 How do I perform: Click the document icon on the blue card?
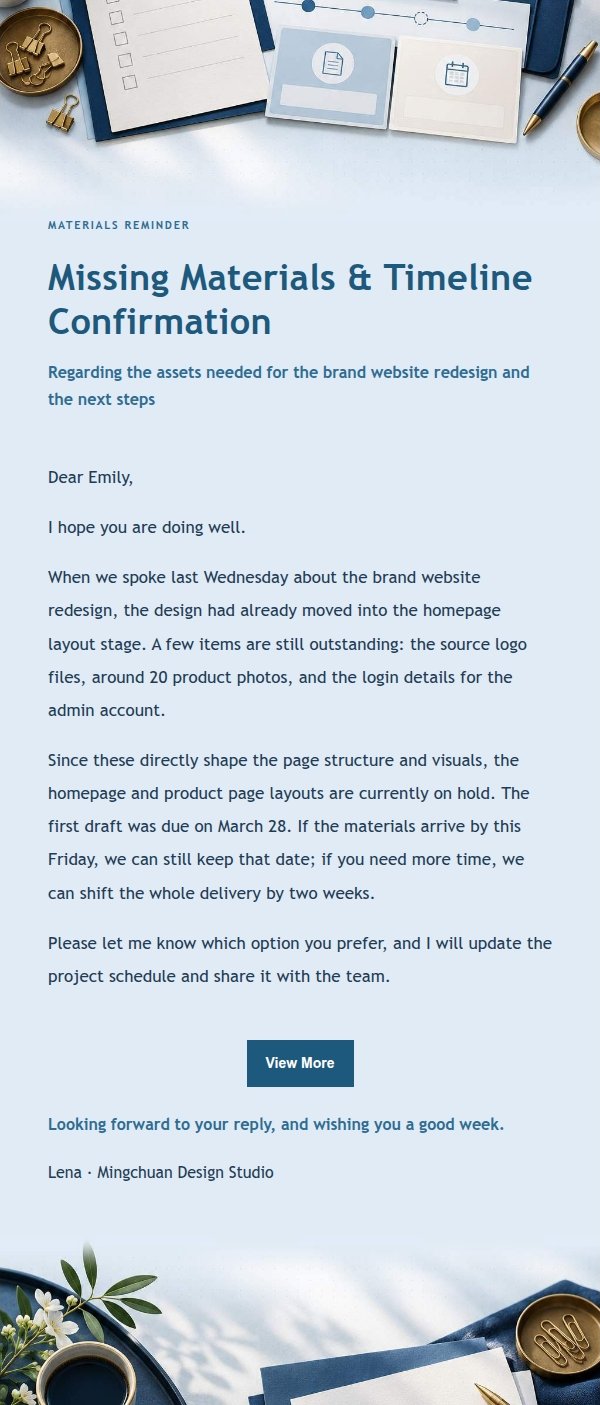[333, 63]
